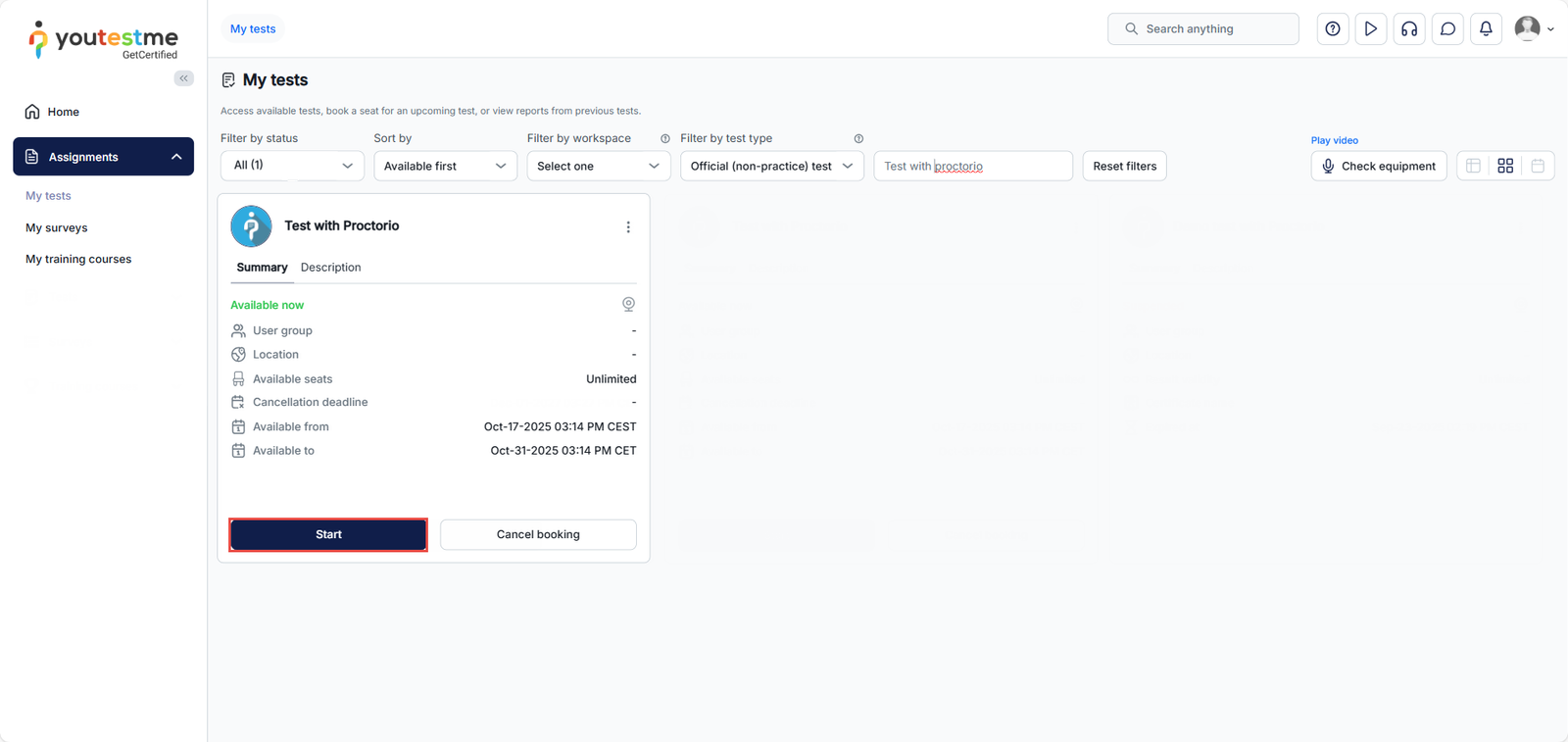Open the chat messages icon
The height and width of the screenshot is (742, 1568).
click(x=1447, y=29)
